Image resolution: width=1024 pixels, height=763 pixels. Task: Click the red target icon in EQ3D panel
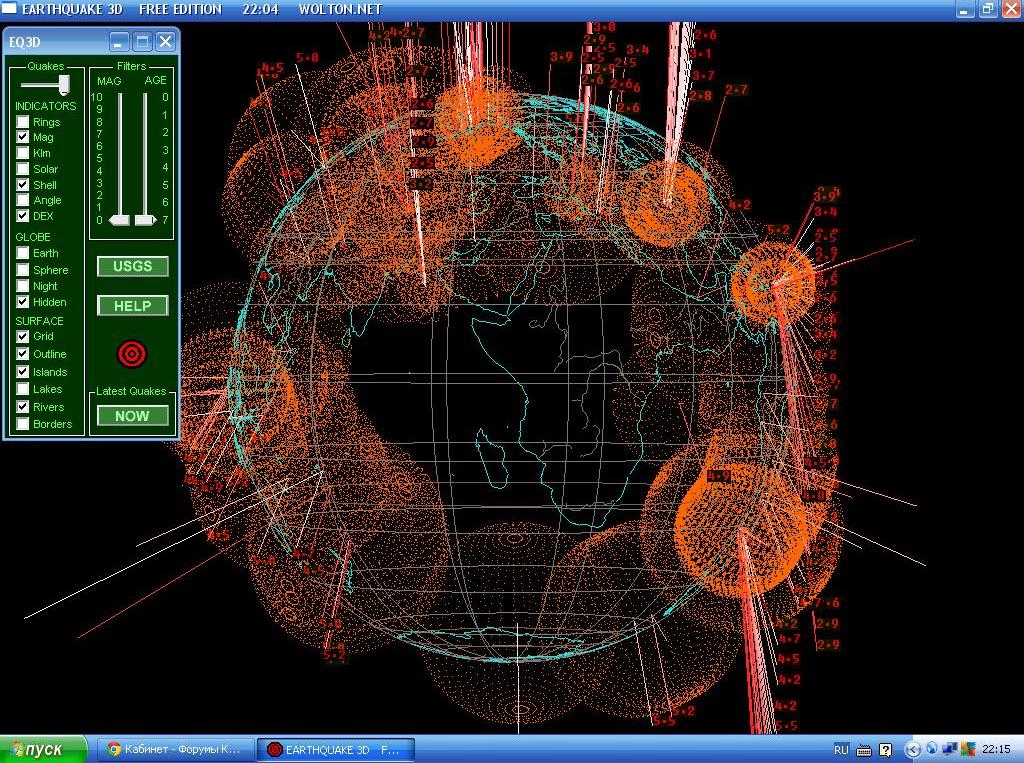click(x=132, y=354)
